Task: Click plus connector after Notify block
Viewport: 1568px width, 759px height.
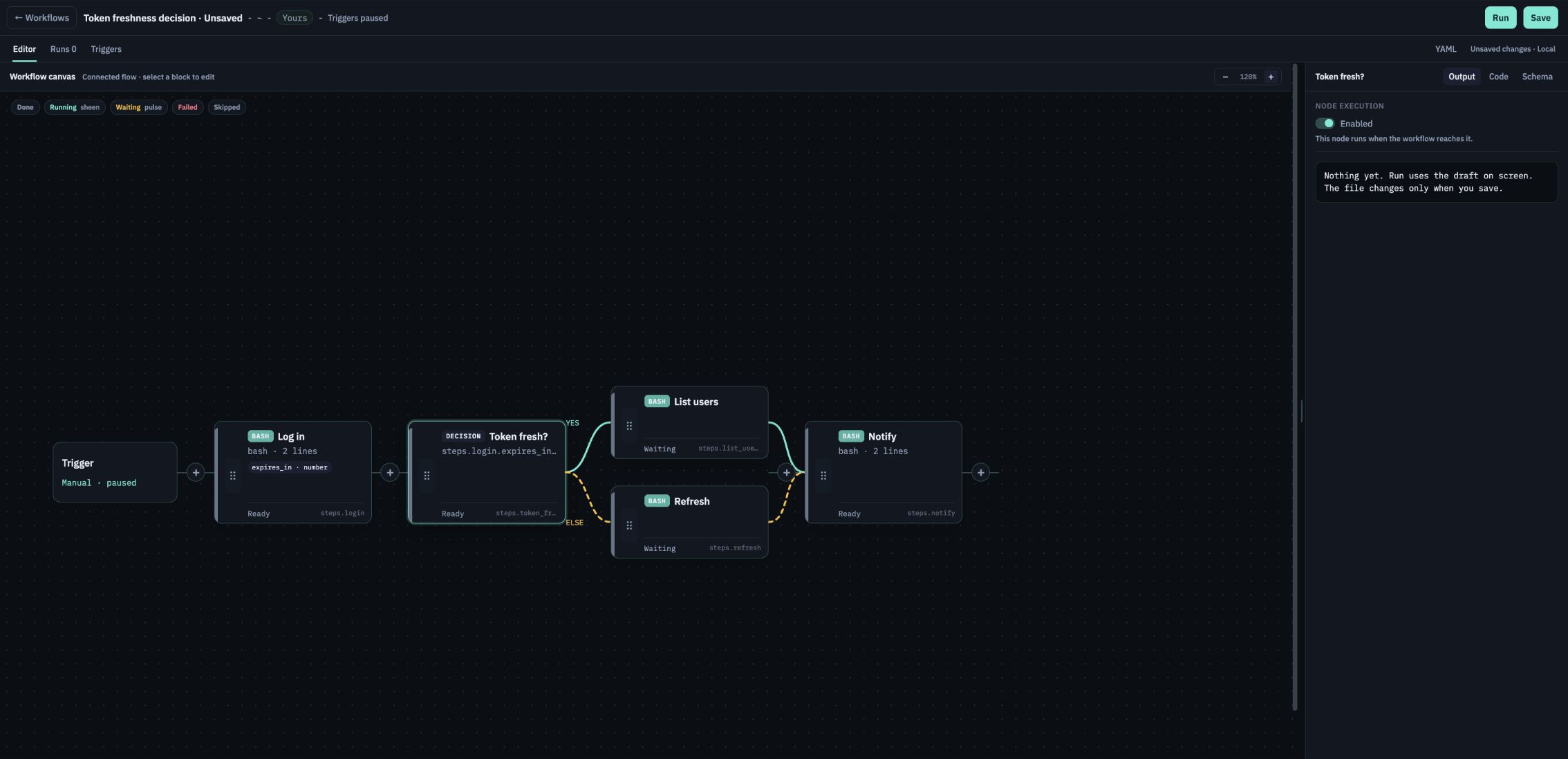Action: 980,473
